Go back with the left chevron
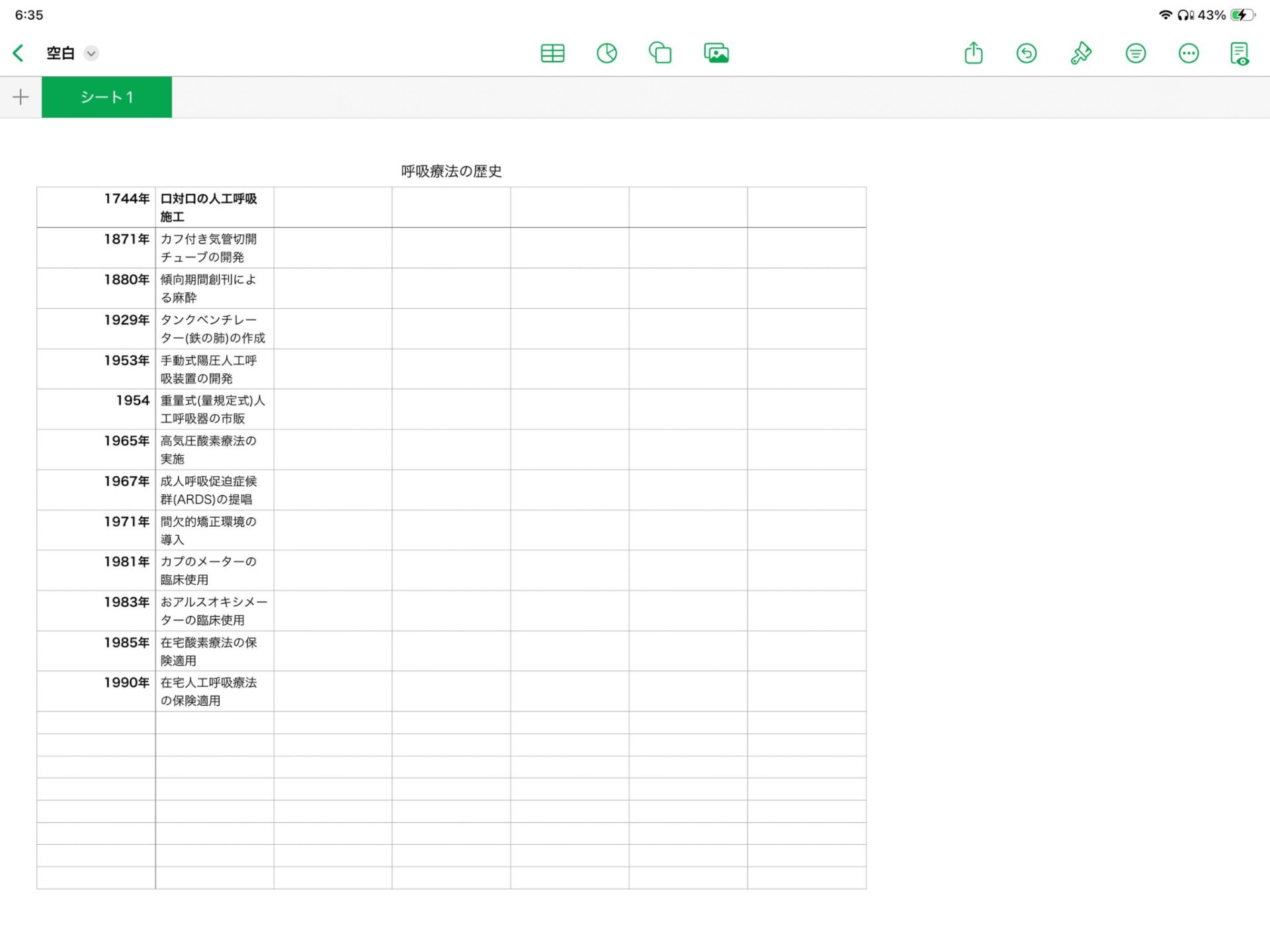Image resolution: width=1270 pixels, height=952 pixels. [x=19, y=53]
